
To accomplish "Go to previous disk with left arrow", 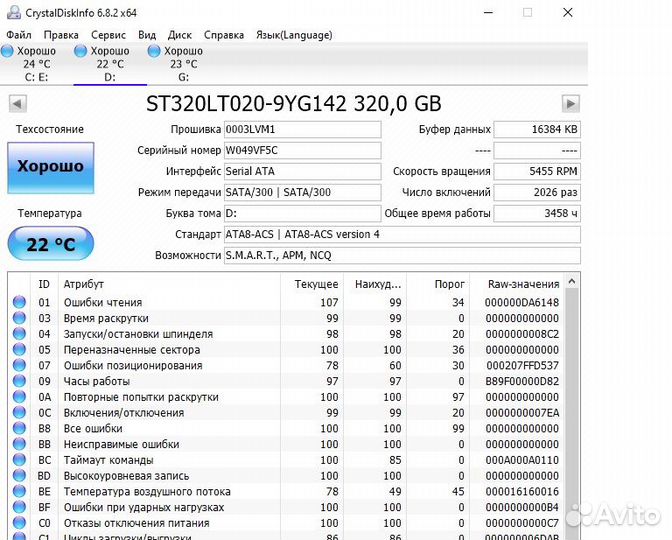I will (18, 104).
